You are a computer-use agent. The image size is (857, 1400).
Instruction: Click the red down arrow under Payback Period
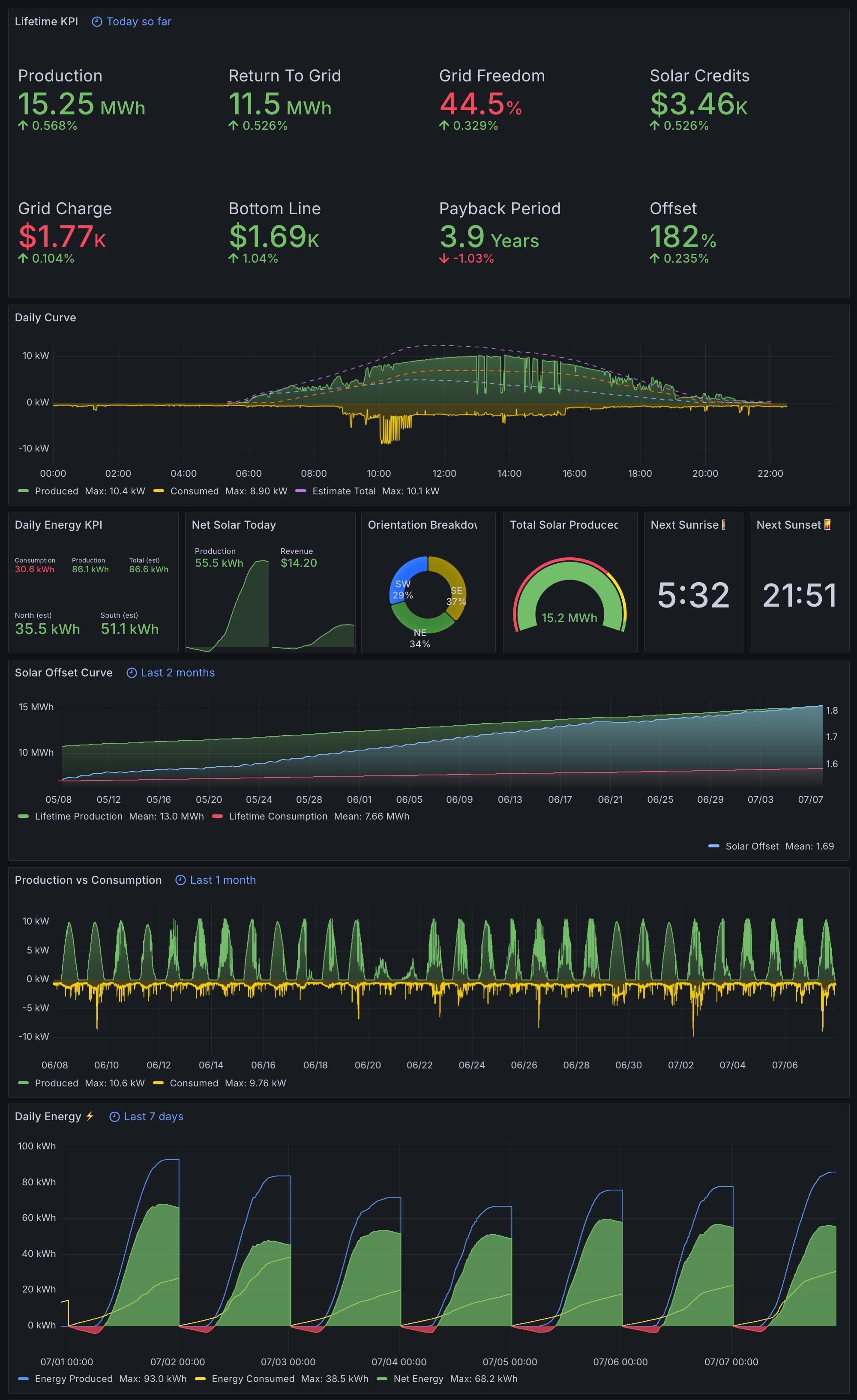pyautogui.click(x=444, y=259)
